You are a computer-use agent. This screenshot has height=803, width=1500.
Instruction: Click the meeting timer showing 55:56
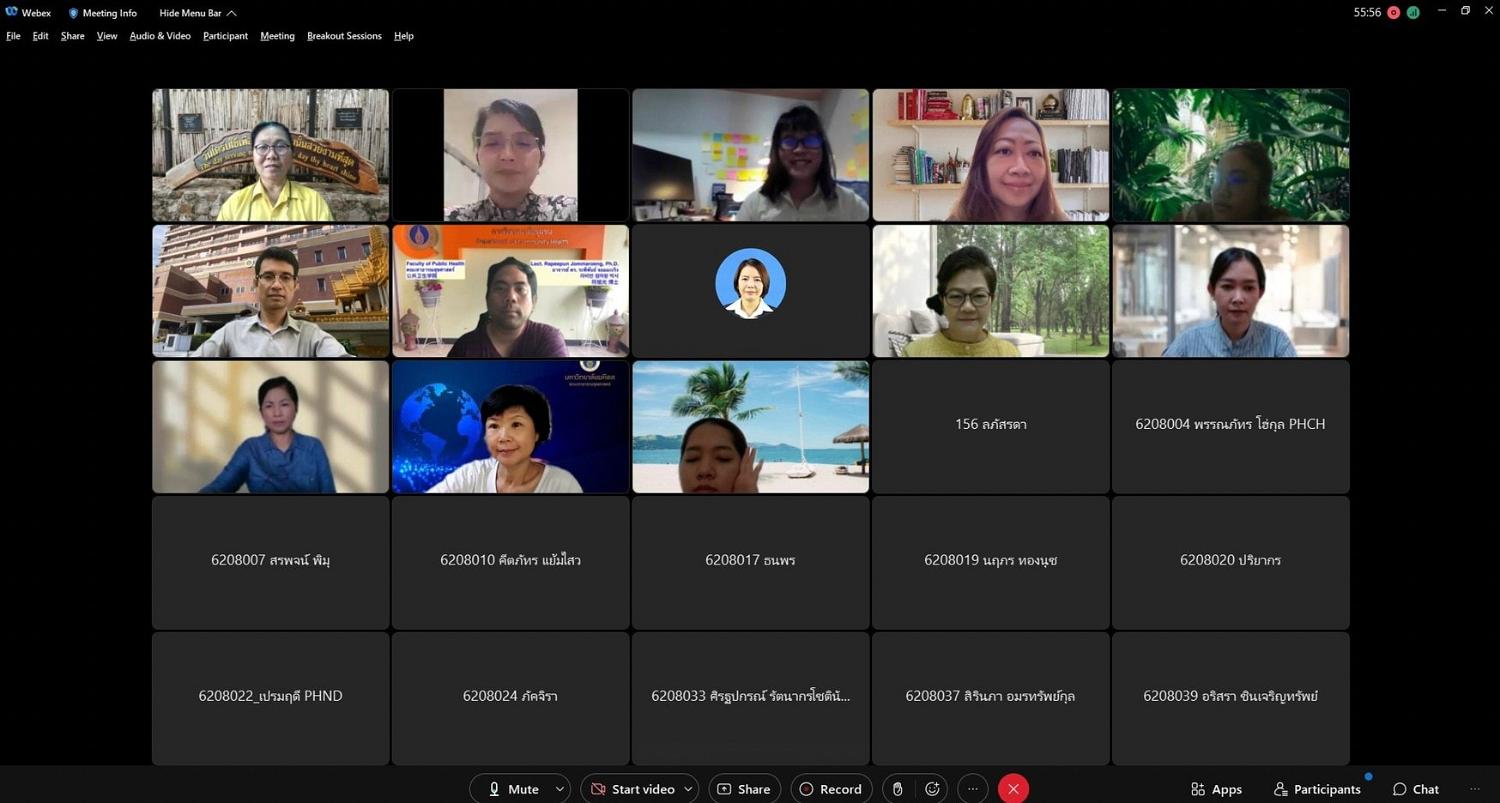(1367, 12)
